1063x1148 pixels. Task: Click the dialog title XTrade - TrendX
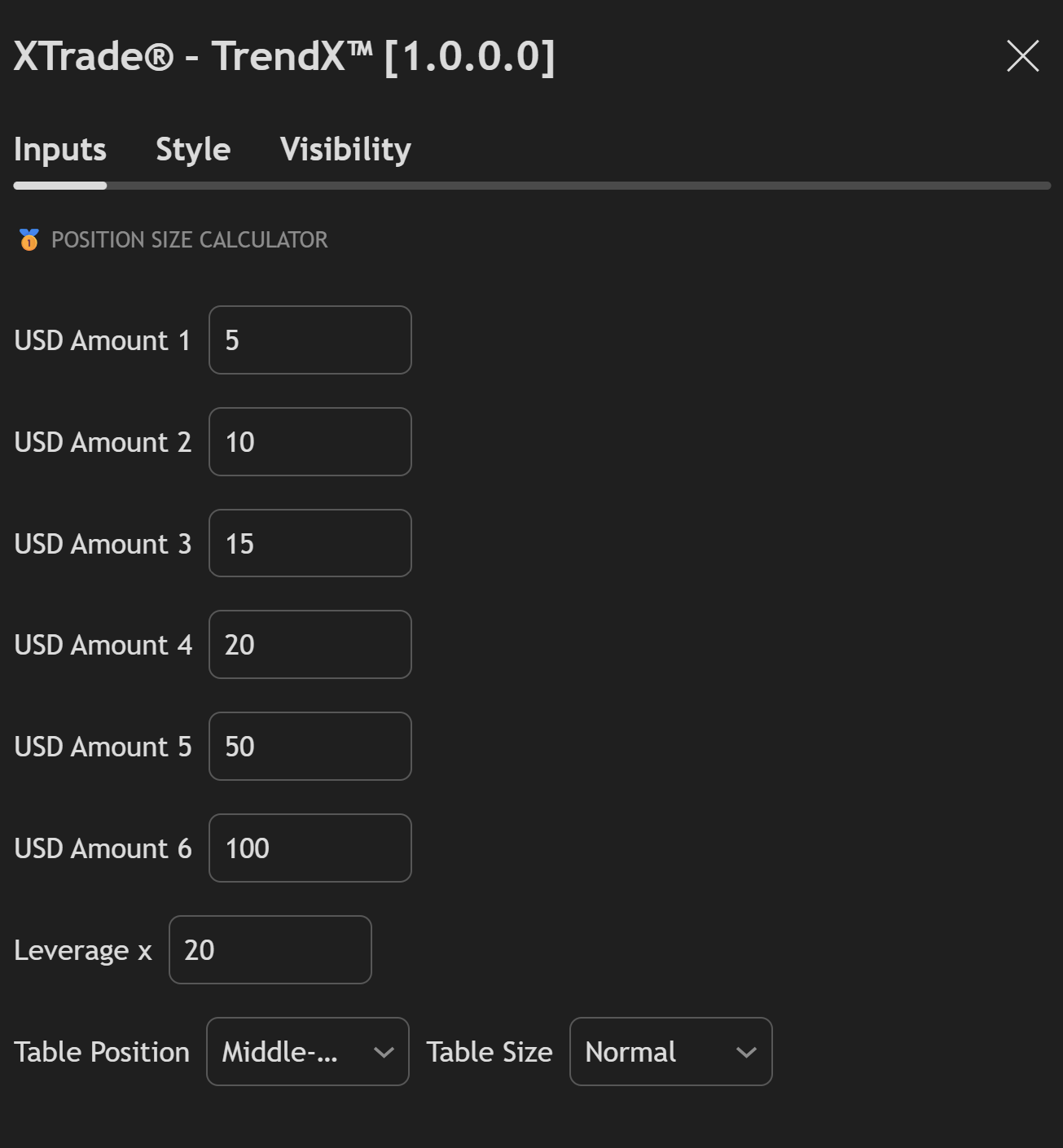click(x=283, y=56)
